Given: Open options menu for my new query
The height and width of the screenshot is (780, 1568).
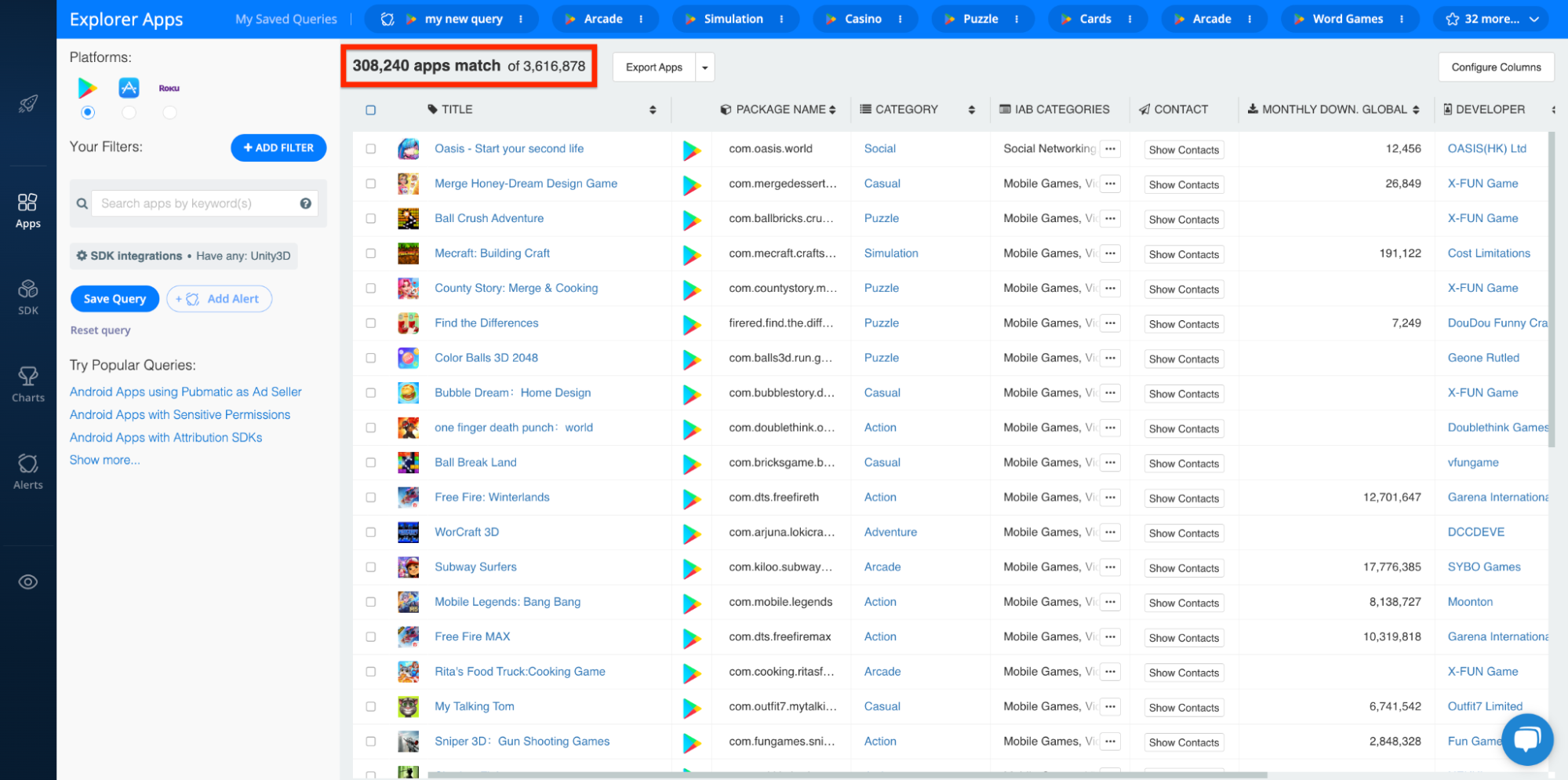Looking at the screenshot, I should point(521,19).
